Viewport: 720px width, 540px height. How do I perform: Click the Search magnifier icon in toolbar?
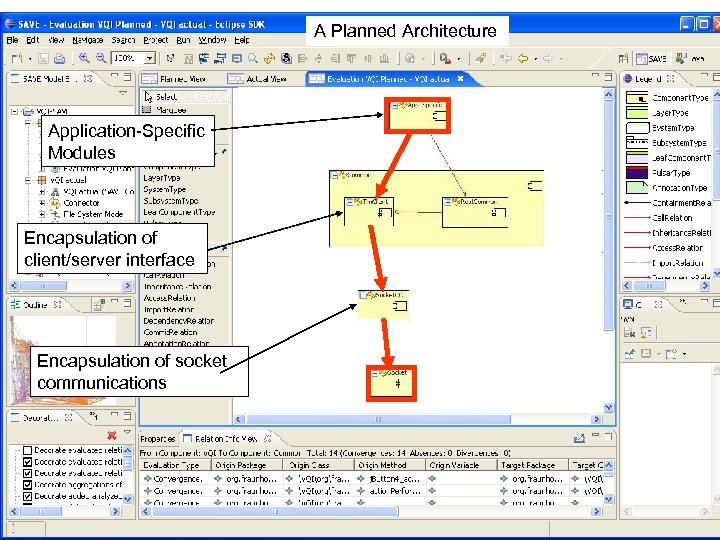[x=253, y=58]
